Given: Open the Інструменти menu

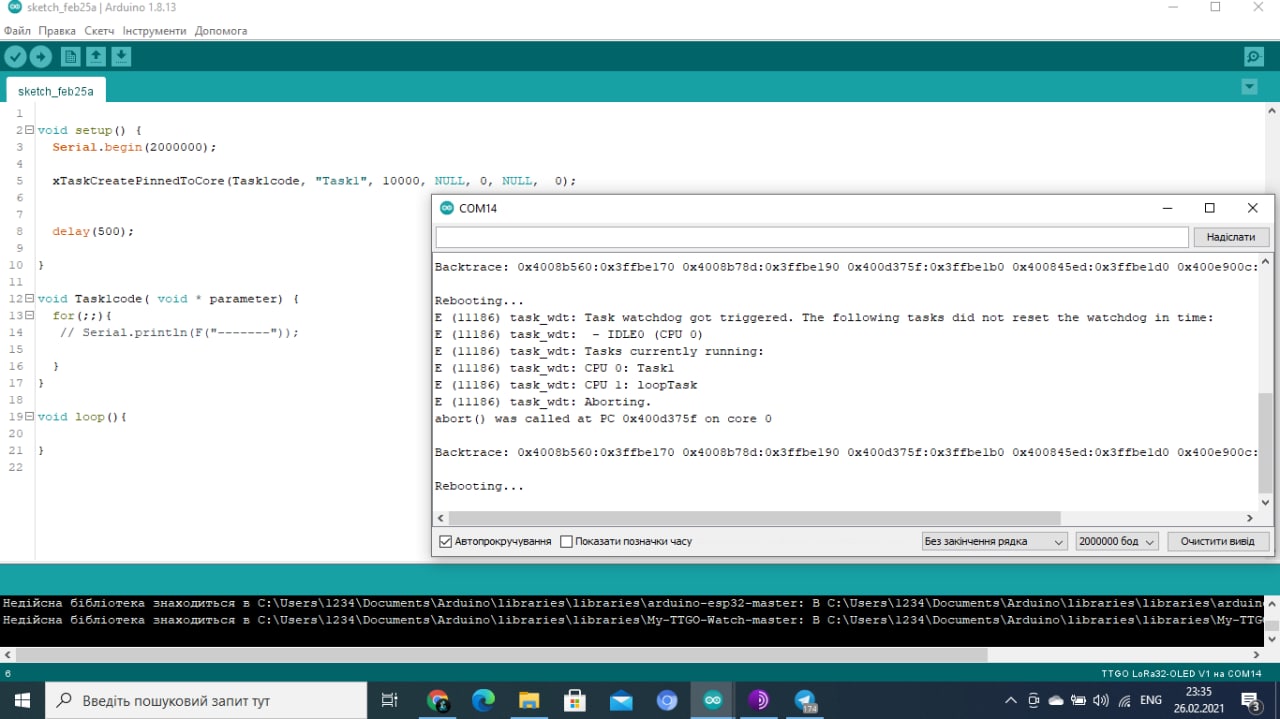Looking at the screenshot, I should [x=154, y=31].
